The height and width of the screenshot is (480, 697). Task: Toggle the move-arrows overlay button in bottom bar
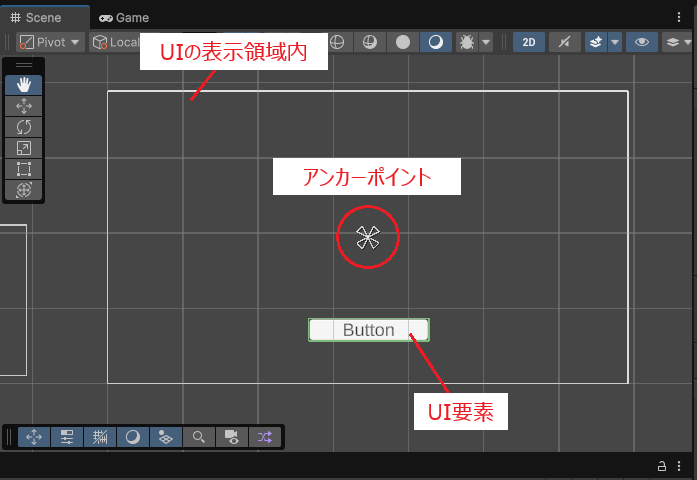tap(34, 437)
